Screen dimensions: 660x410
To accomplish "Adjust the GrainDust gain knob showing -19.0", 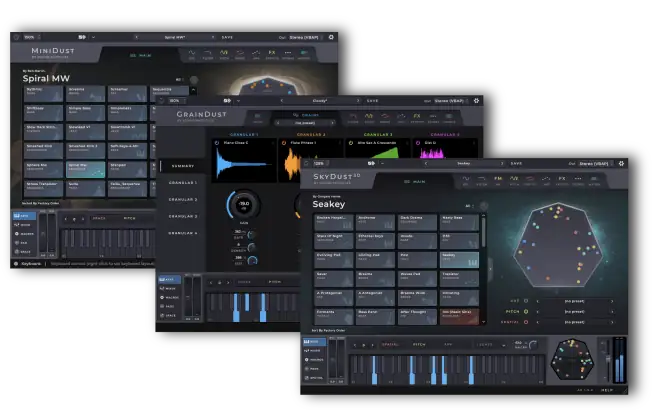I will click(244, 205).
